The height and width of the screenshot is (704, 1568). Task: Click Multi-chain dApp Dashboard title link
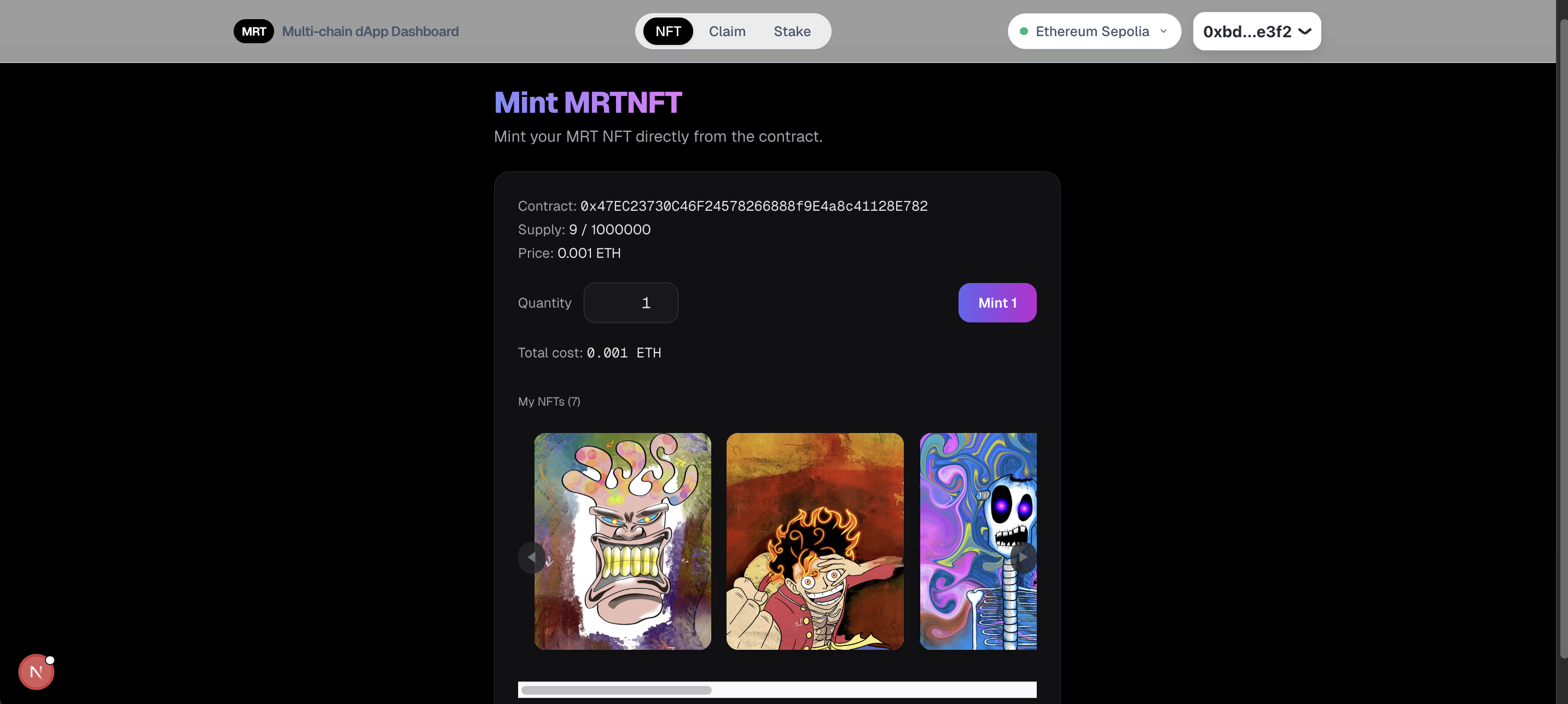370,31
